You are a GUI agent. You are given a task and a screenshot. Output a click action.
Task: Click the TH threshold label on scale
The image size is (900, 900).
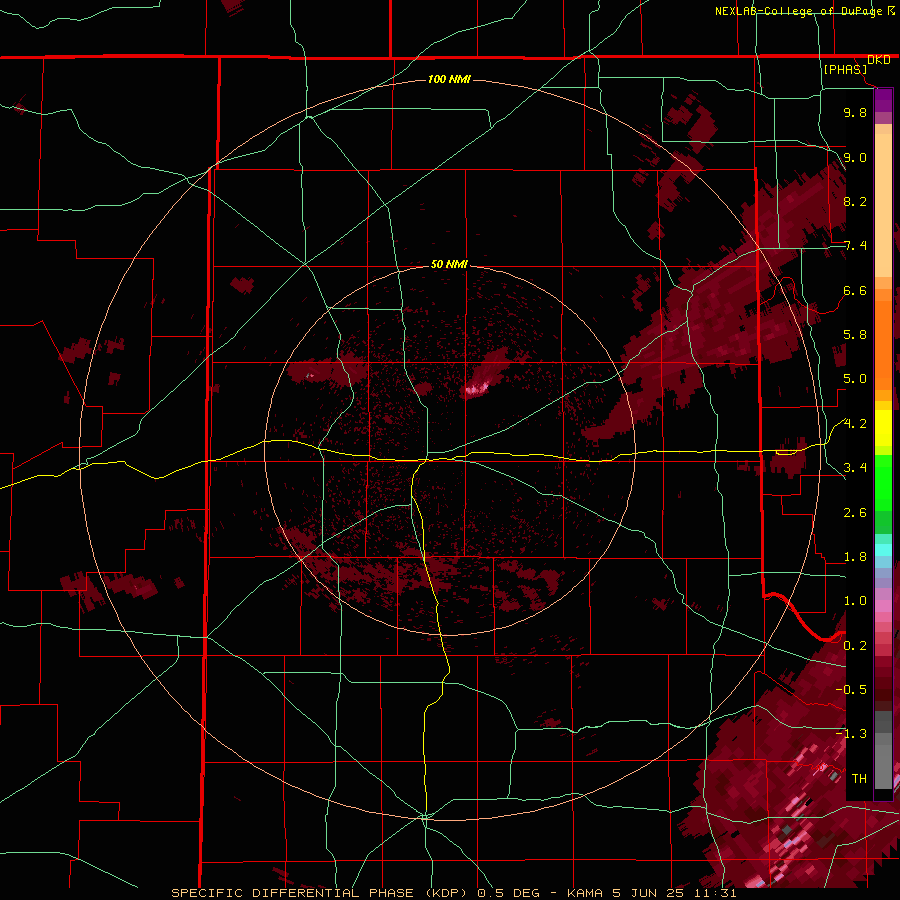(859, 778)
